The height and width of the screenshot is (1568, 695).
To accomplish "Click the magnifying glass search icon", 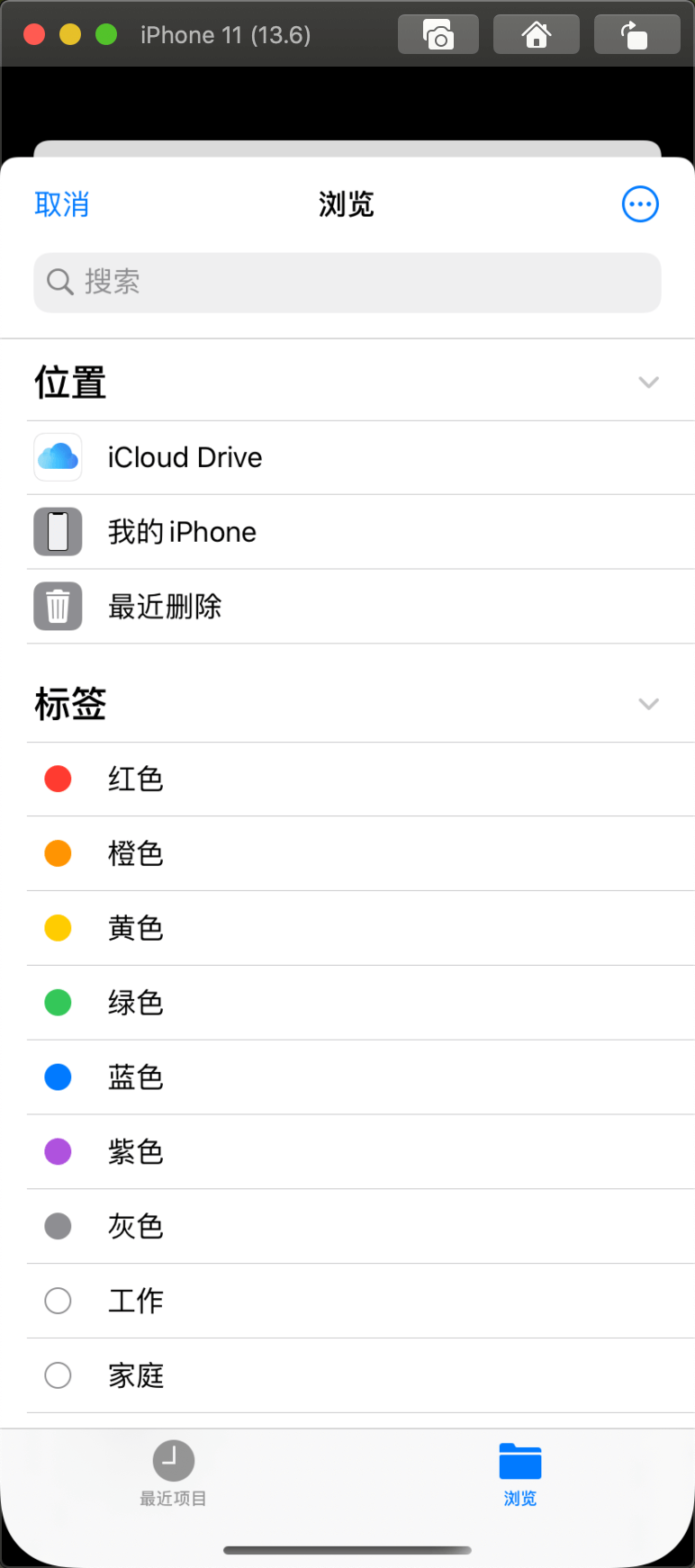I will 60,282.
